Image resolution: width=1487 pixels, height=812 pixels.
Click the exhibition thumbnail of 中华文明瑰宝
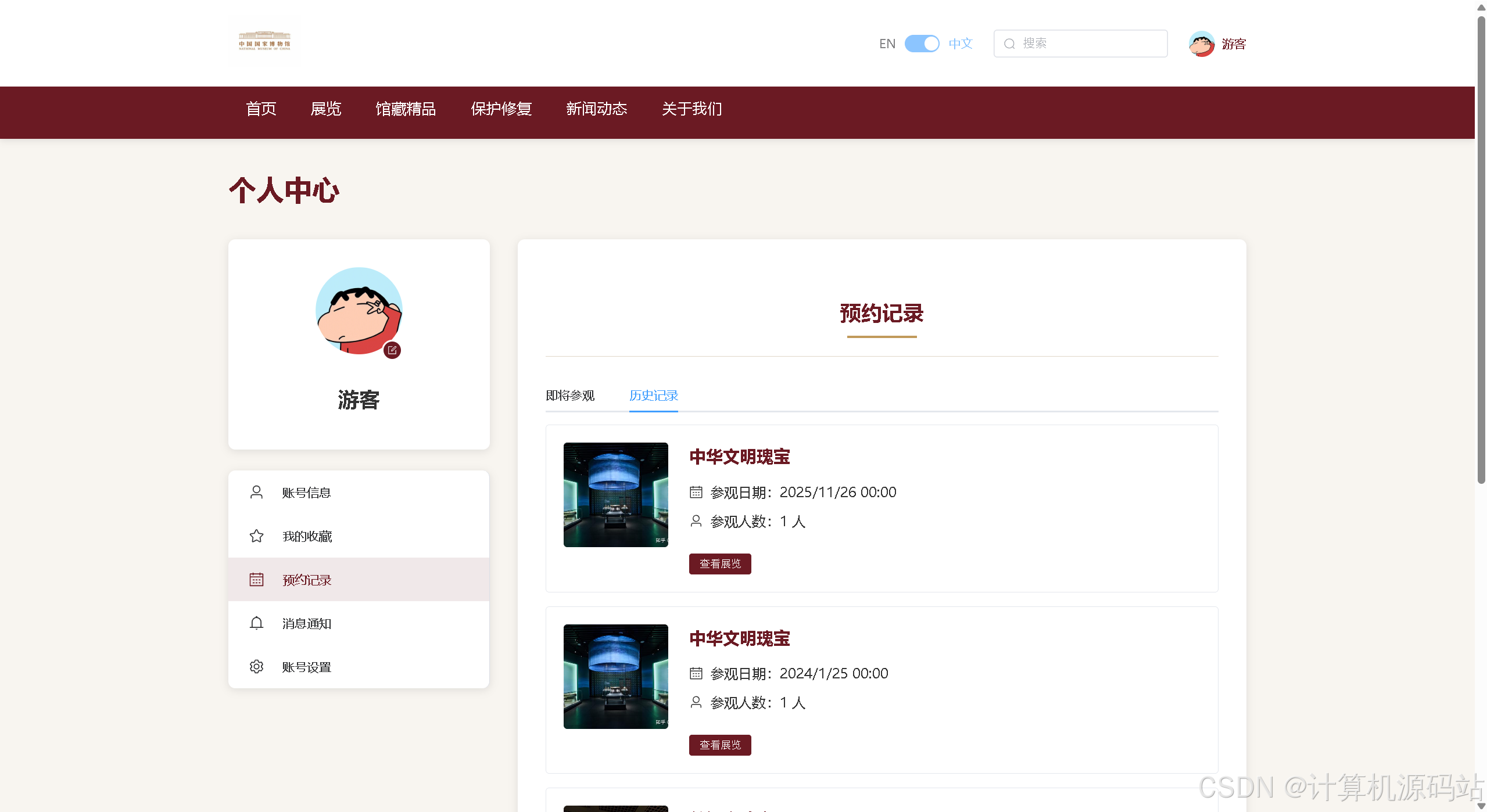pos(615,494)
